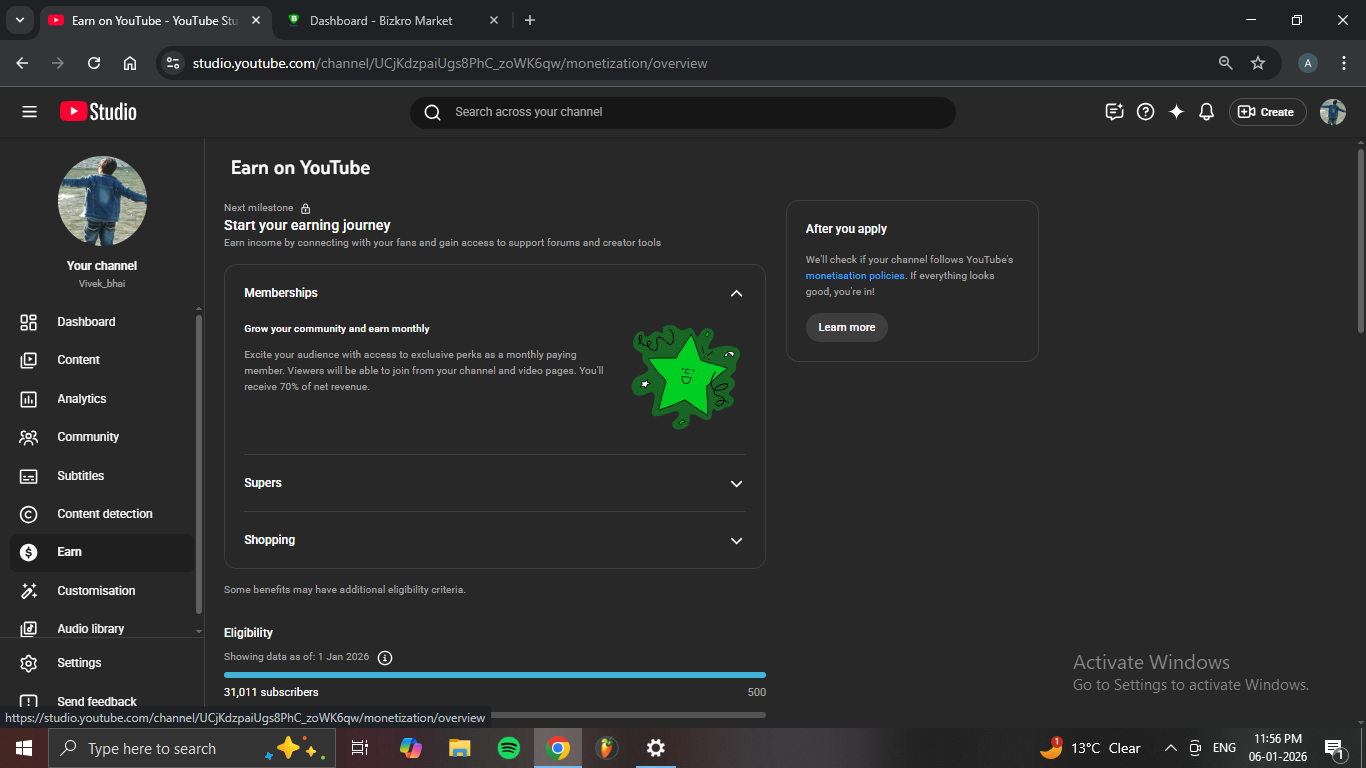Open the monetisation policies link
This screenshot has width=1366, height=768.
855,276
